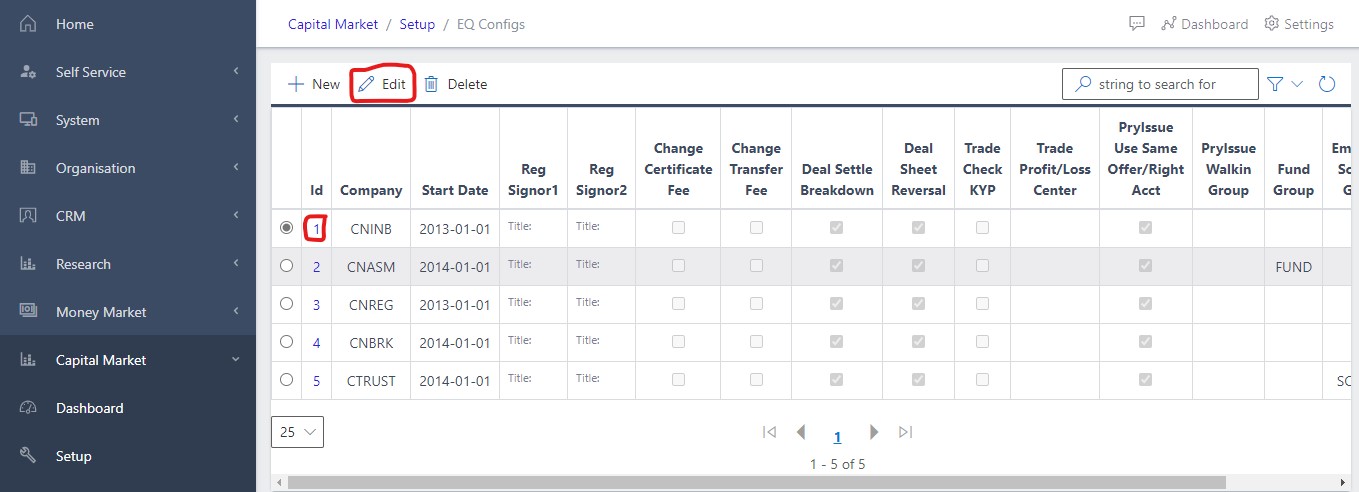Screen dimensions: 1359x492
Task: Click the scrollbar left arrow under table
Action: [278, 483]
